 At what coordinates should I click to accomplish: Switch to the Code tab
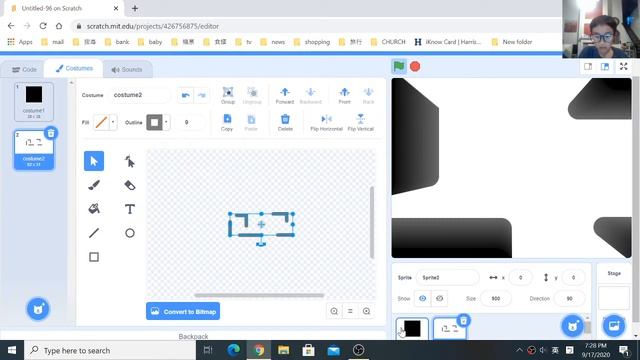(x=24, y=69)
